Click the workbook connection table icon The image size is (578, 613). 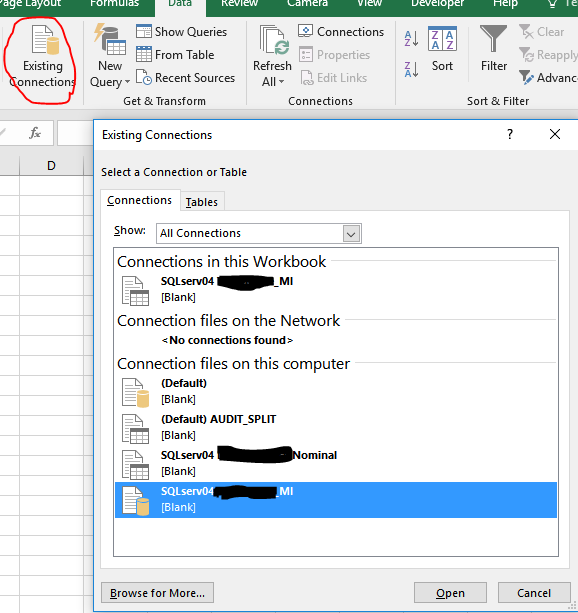135,291
